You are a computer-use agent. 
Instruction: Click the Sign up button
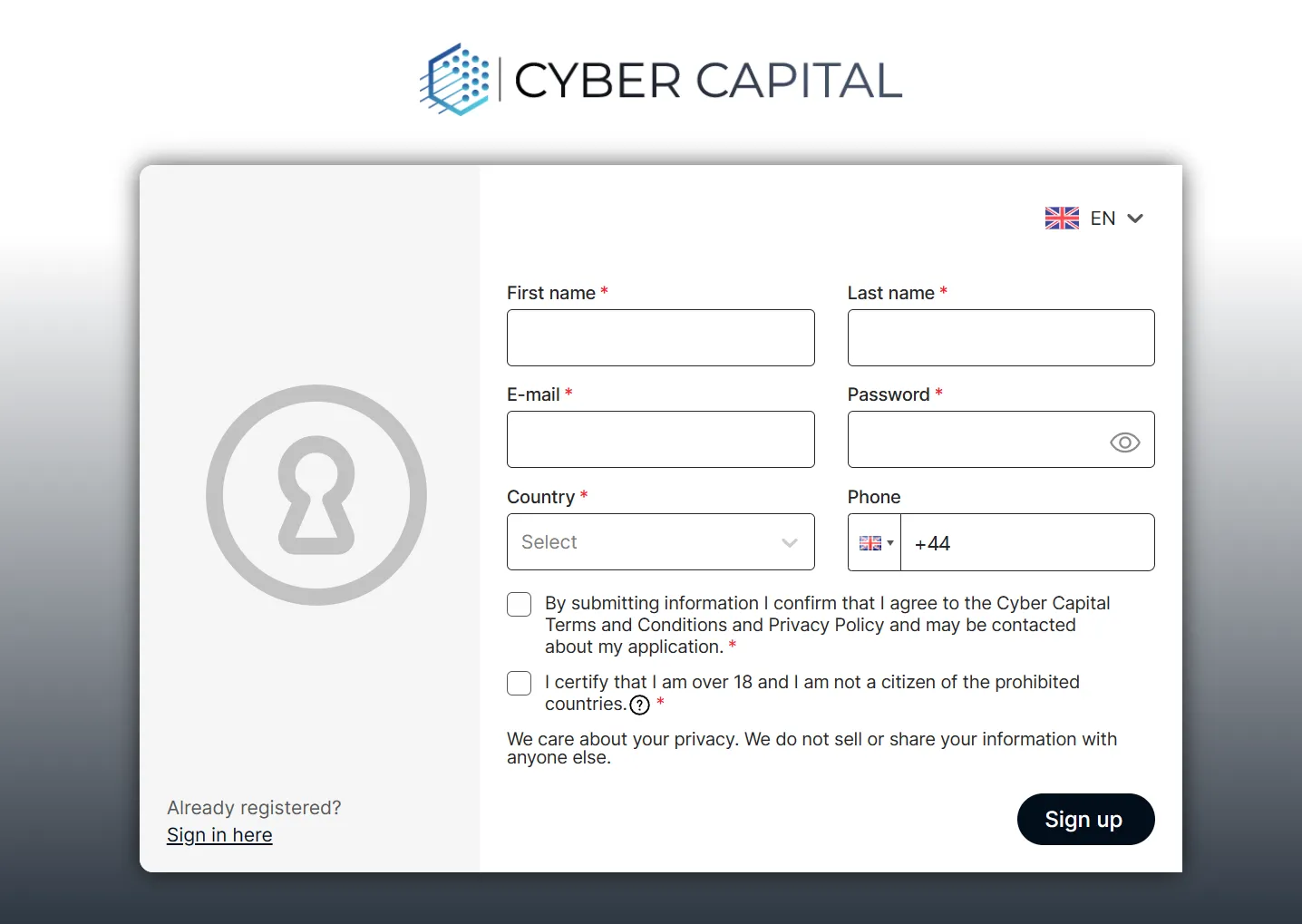point(1086,820)
